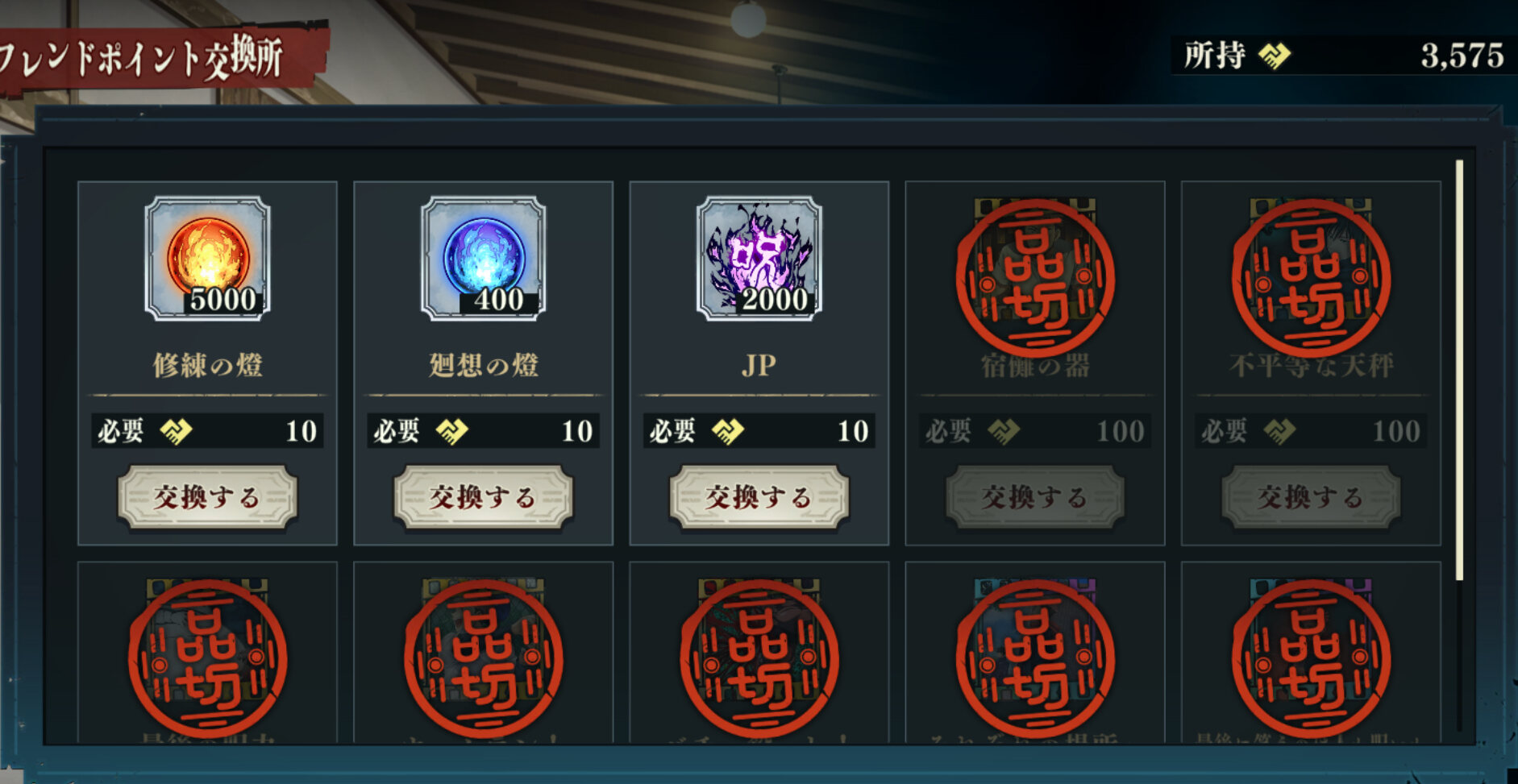Select the blue 廻想の燈 orb icon
The image size is (1518, 784).
tap(483, 259)
